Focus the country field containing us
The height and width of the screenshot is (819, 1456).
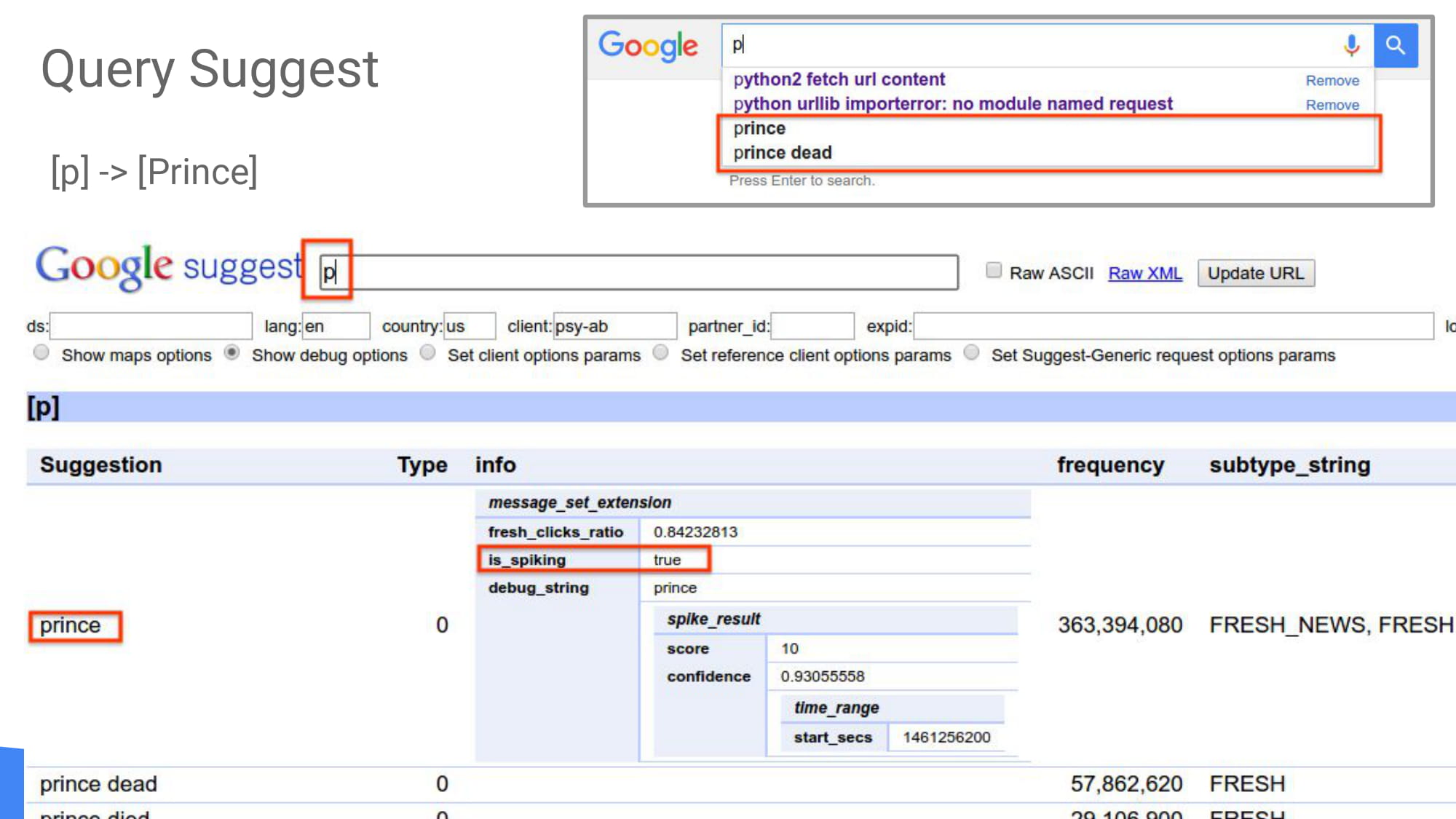470,326
